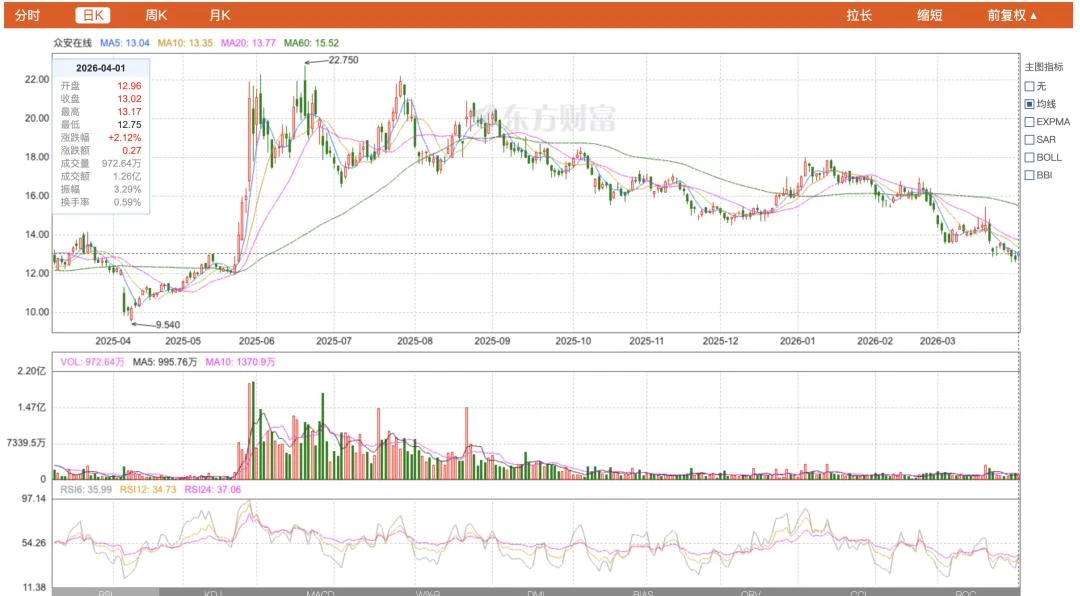Enable the EXPMA indicator checkbox
1080x596 pixels.
tap(1029, 122)
